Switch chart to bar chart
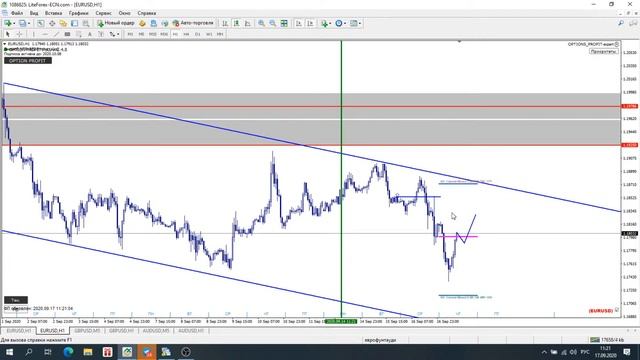640x360 pixels. coord(225,23)
